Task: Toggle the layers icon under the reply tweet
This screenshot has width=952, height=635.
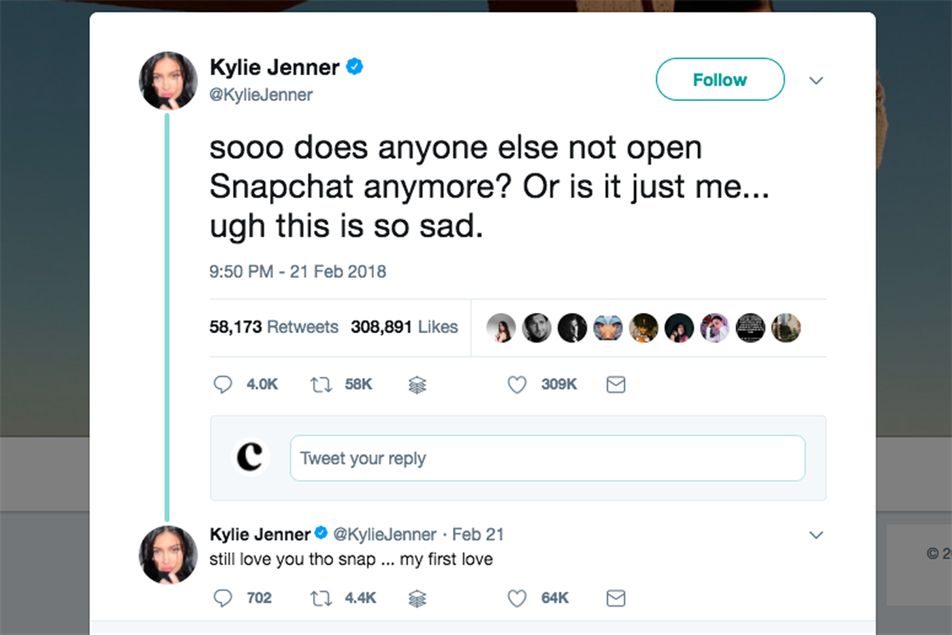Action: click(x=417, y=598)
